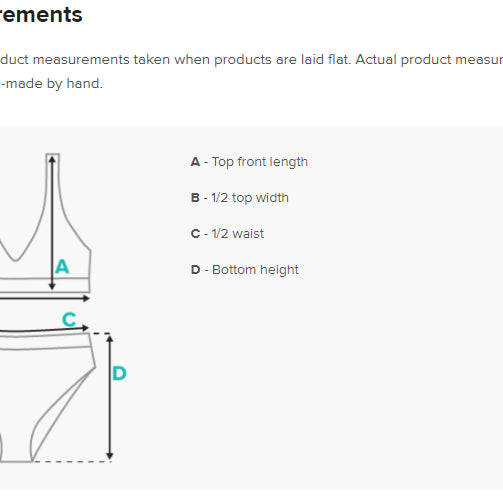Click the bold A legend letter
Viewport: 503px width, 503px height.
click(x=195, y=162)
